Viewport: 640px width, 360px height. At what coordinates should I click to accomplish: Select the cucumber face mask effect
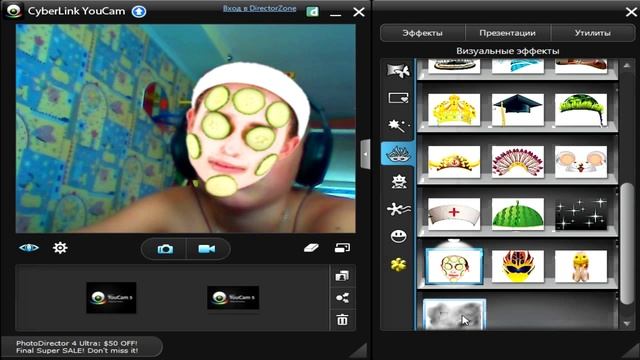click(x=454, y=266)
